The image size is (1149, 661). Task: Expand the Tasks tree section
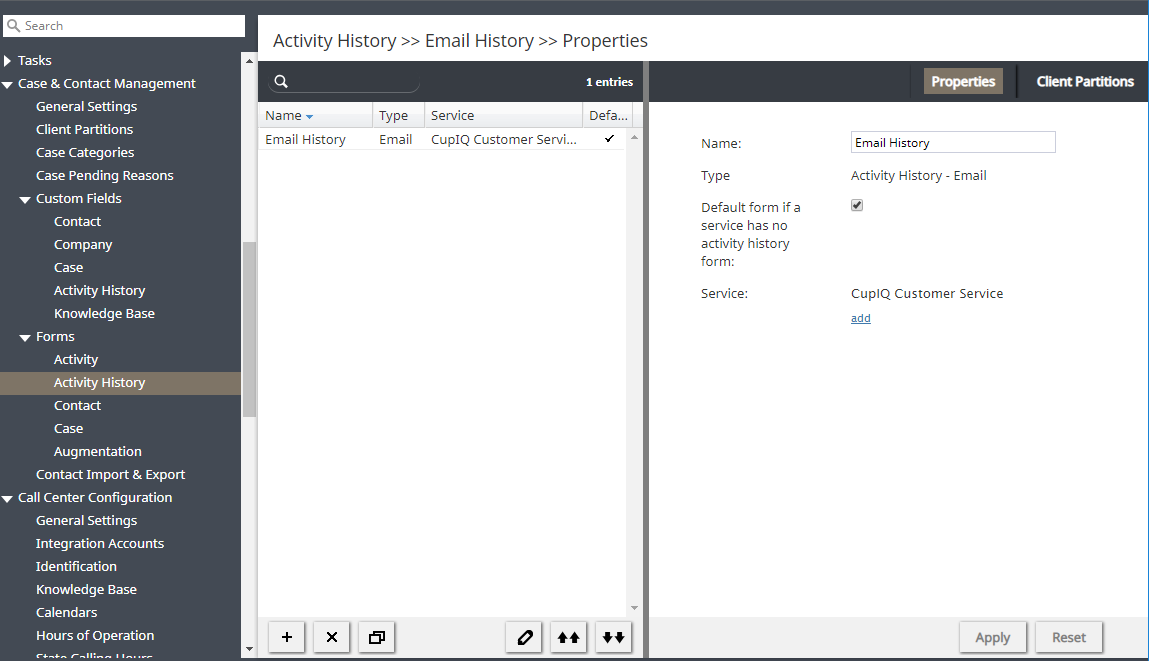click(x=7, y=61)
